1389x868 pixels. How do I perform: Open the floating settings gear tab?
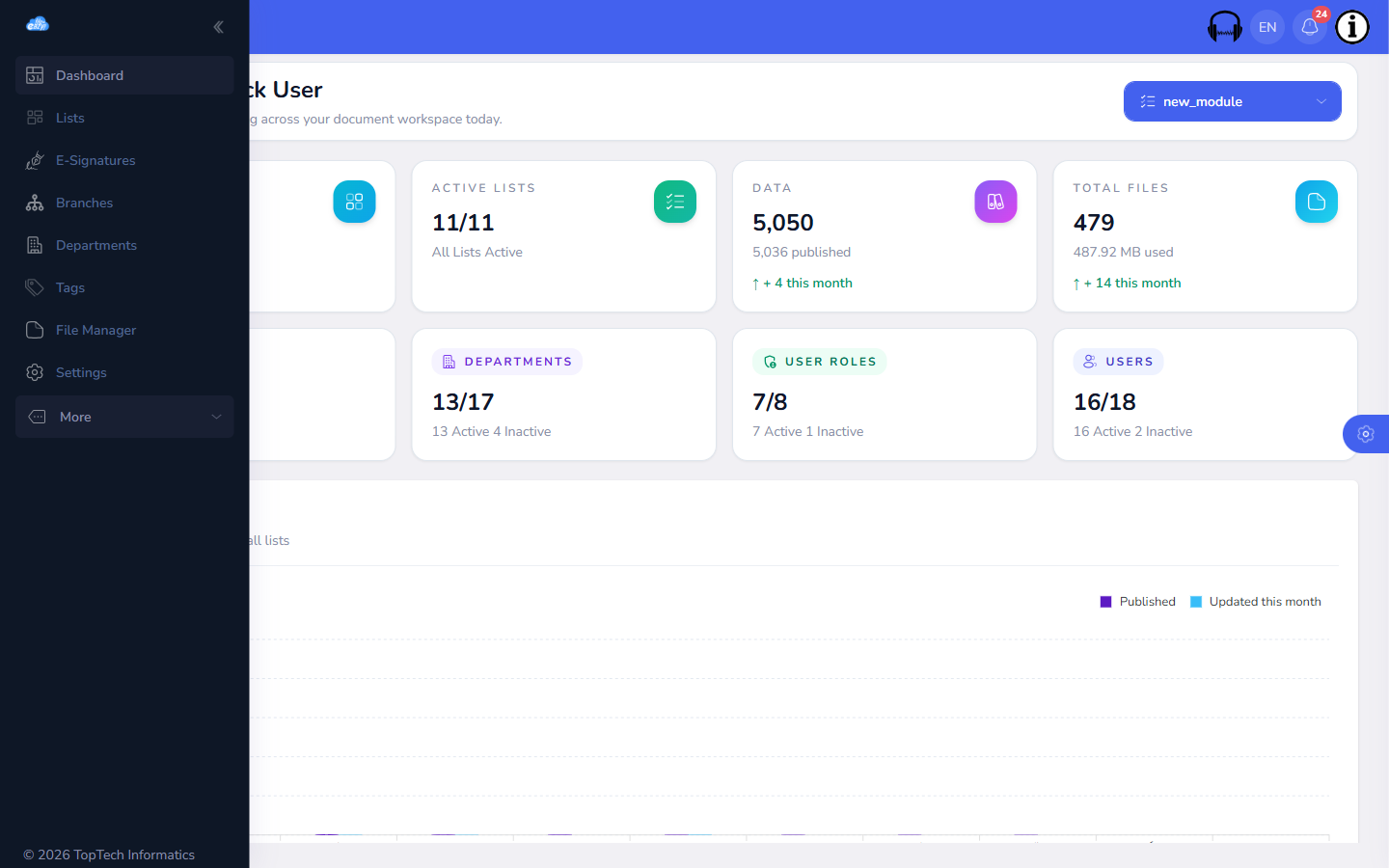(x=1366, y=434)
